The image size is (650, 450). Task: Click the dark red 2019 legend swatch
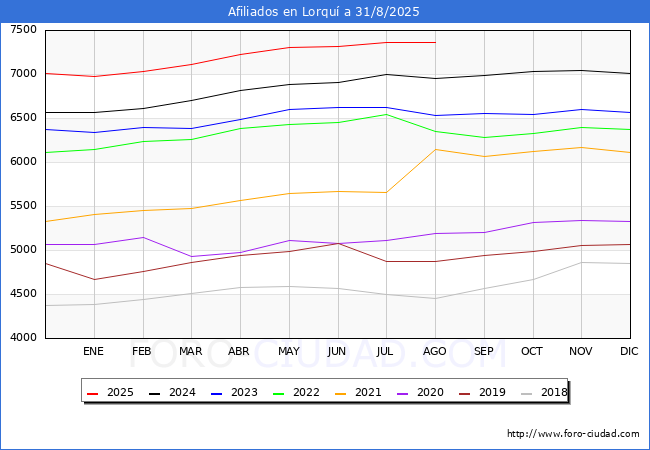pos(465,393)
